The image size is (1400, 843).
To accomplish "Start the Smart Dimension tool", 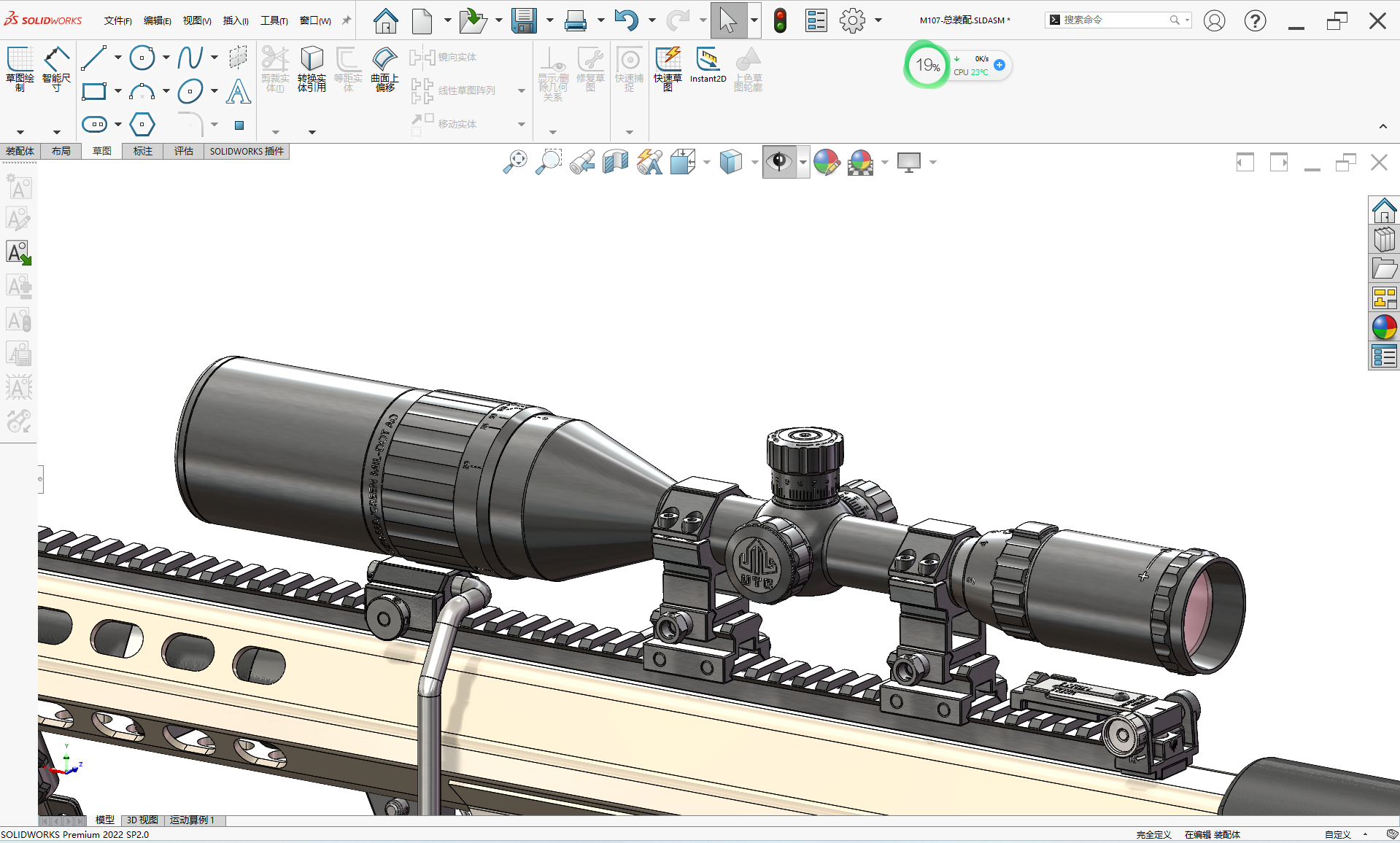I will pos(56,69).
